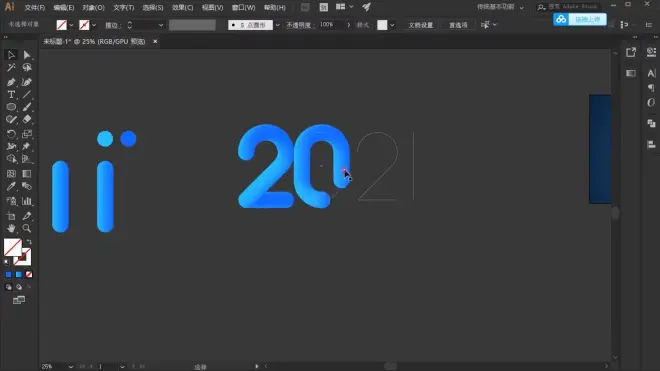Open the stroke weight dropdown
Screen dimensions: 660x371
(x=161, y=25)
